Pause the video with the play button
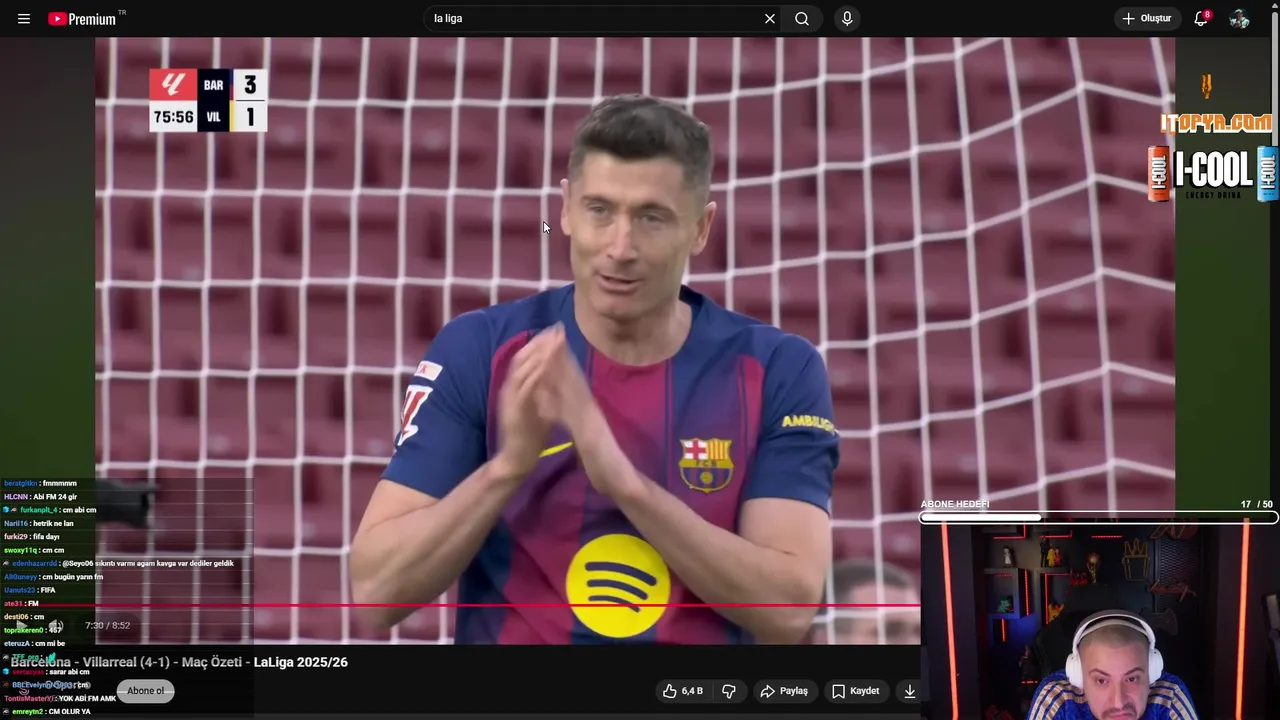1280x720 pixels. [x=22, y=626]
